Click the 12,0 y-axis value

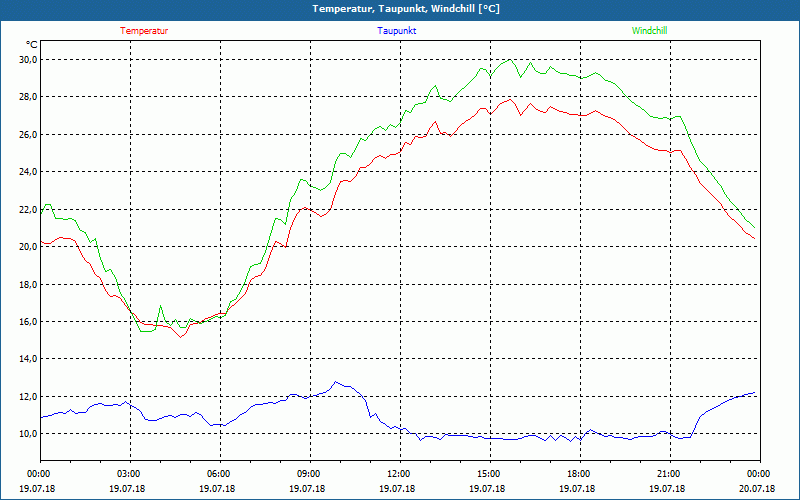(29, 397)
